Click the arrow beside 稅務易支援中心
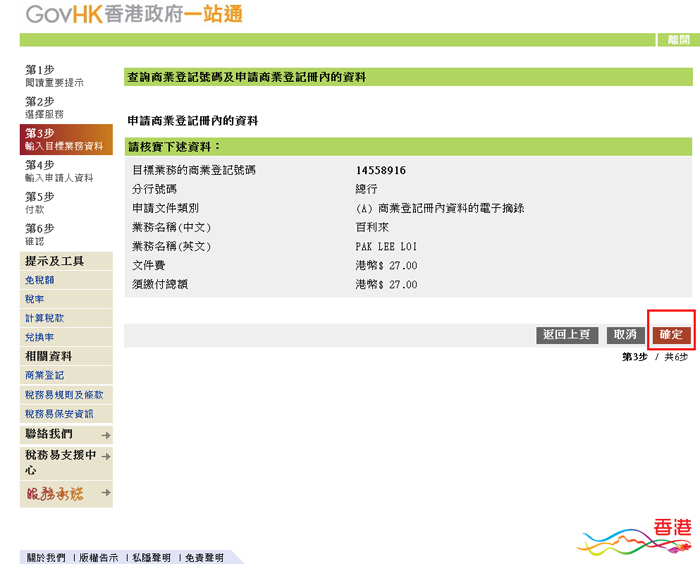The width and height of the screenshot is (700, 564). tap(106, 456)
